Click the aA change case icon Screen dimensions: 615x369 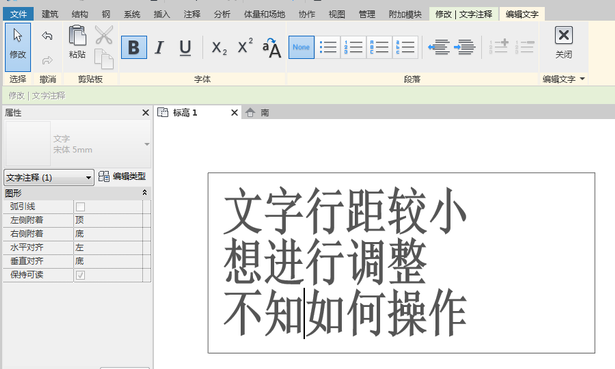(272, 47)
